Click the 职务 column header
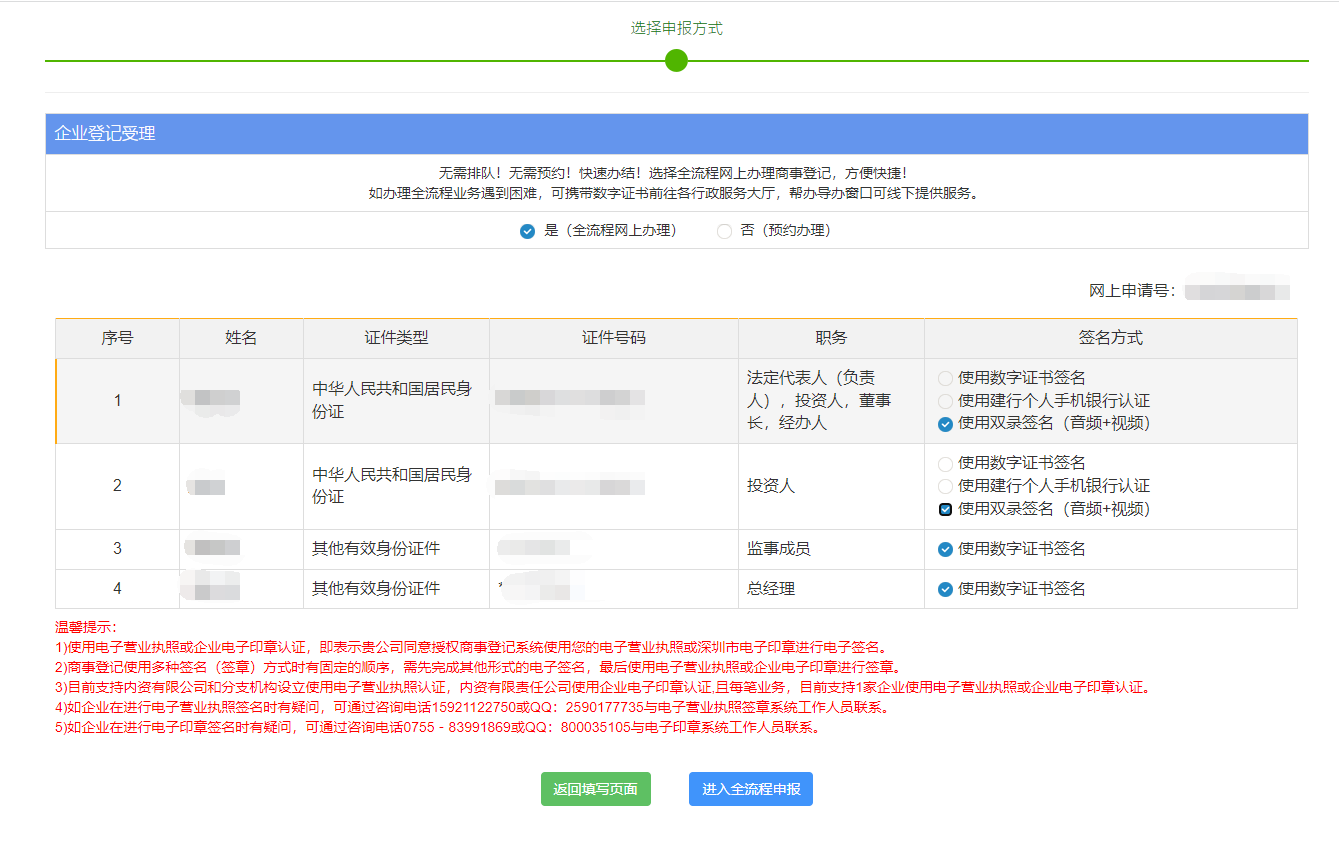Screen dimensions: 1339x844 pyautogui.click(x=831, y=338)
